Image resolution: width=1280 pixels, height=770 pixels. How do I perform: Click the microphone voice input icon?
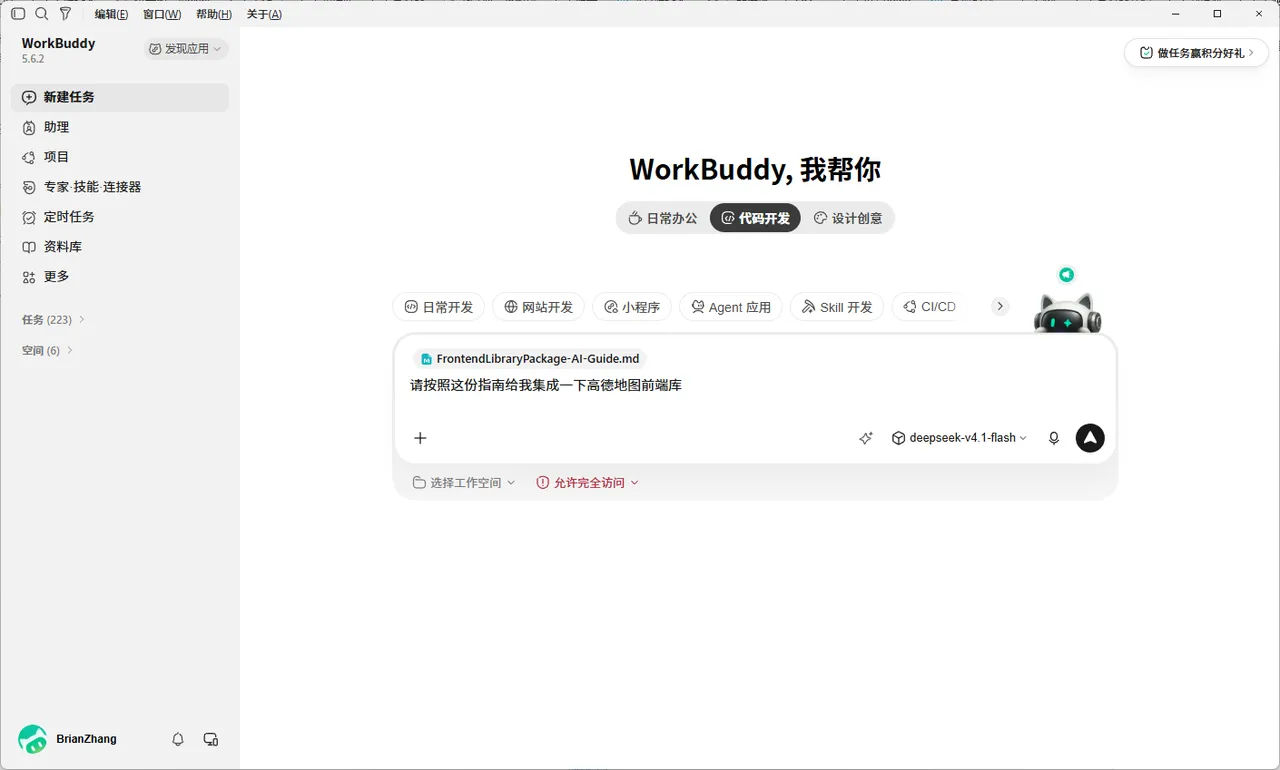[1053, 438]
